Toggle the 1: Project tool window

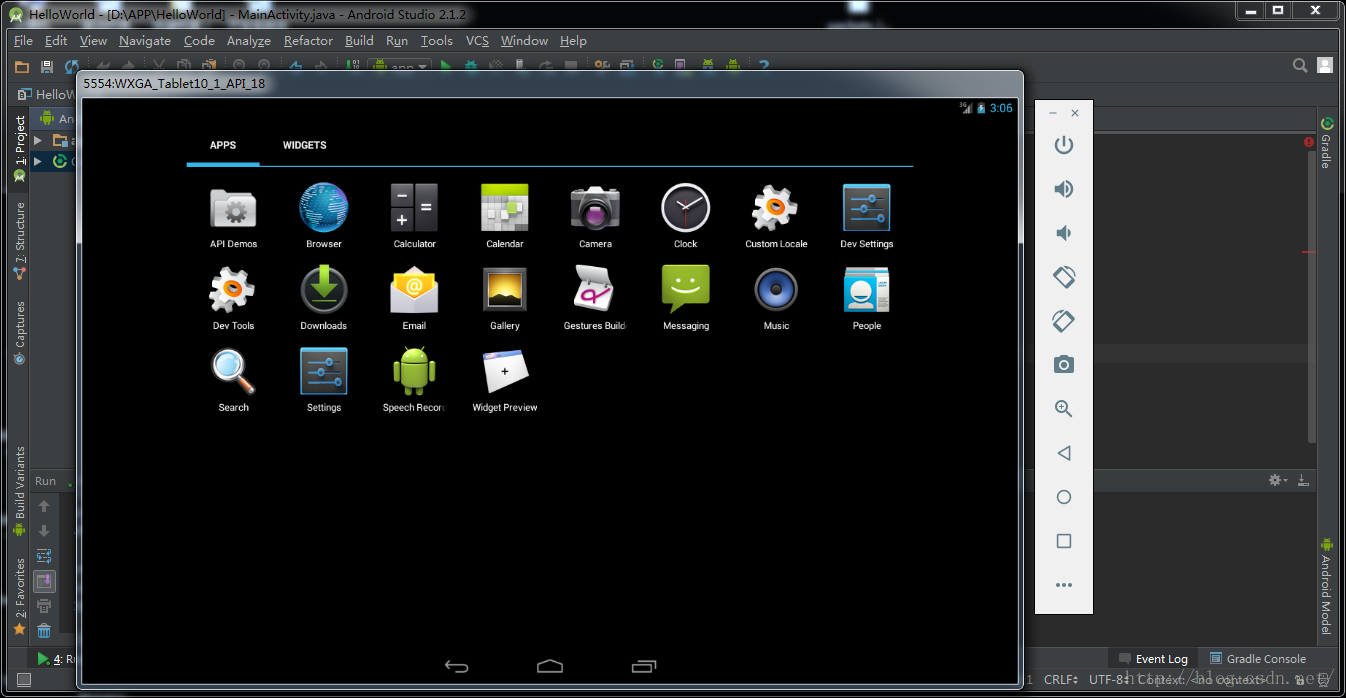click(19, 148)
